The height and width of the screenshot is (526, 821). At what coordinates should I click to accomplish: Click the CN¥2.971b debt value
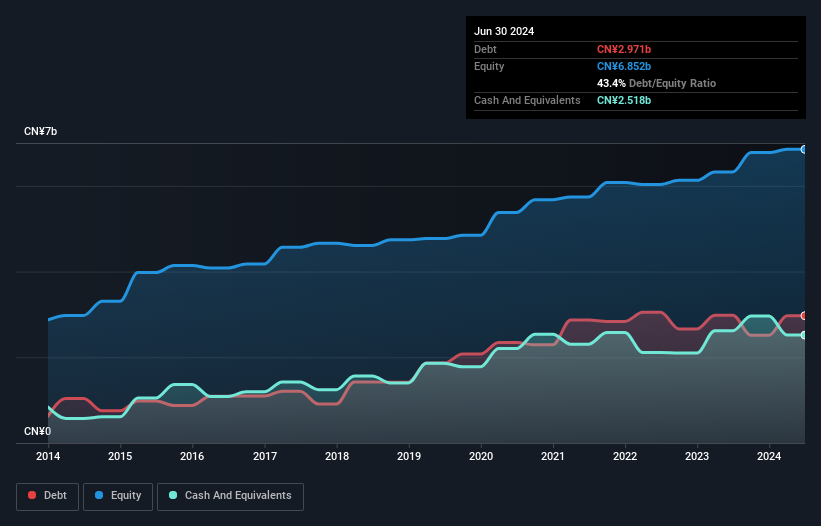click(x=624, y=49)
